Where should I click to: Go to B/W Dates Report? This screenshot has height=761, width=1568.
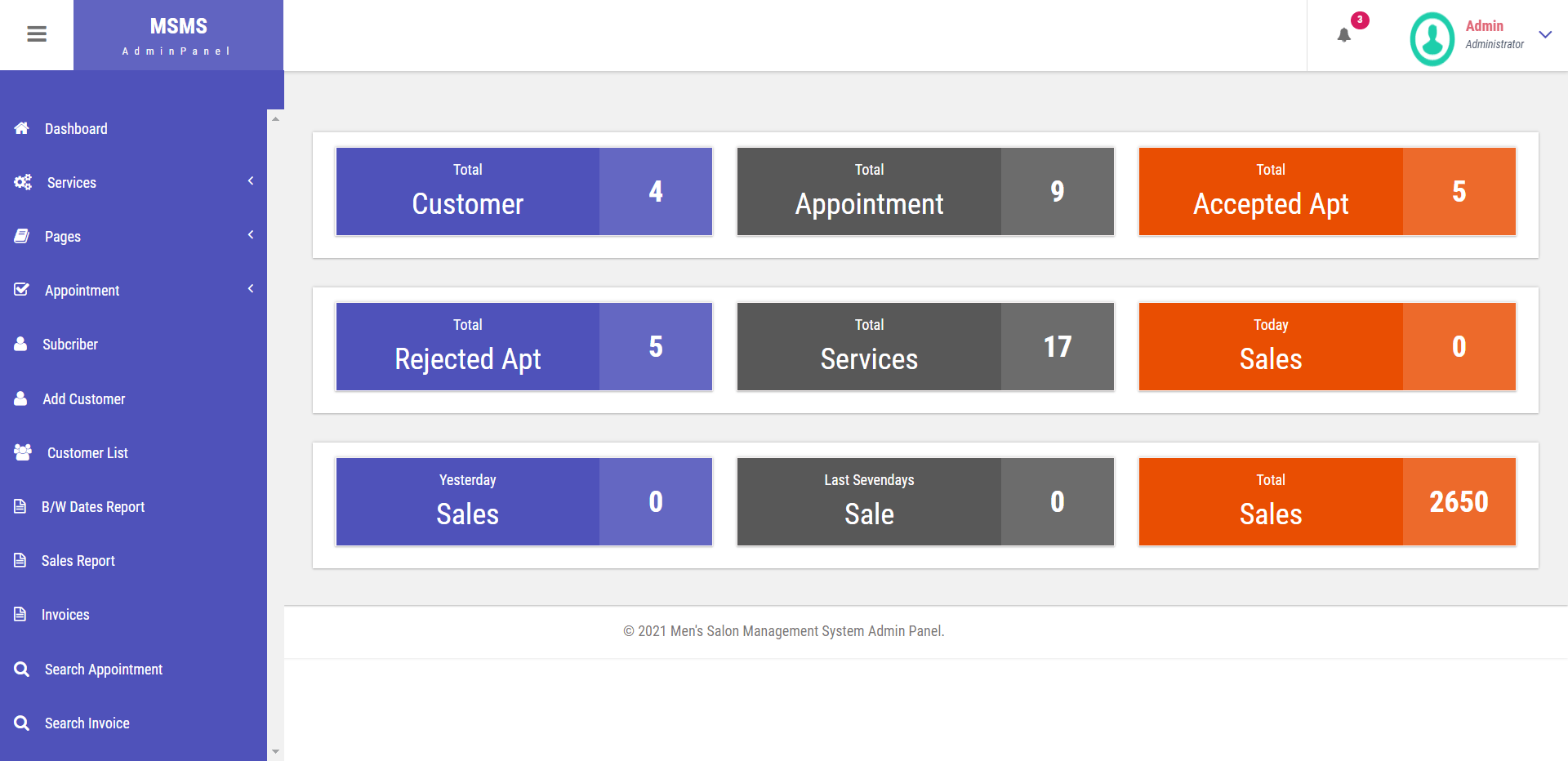(92, 507)
